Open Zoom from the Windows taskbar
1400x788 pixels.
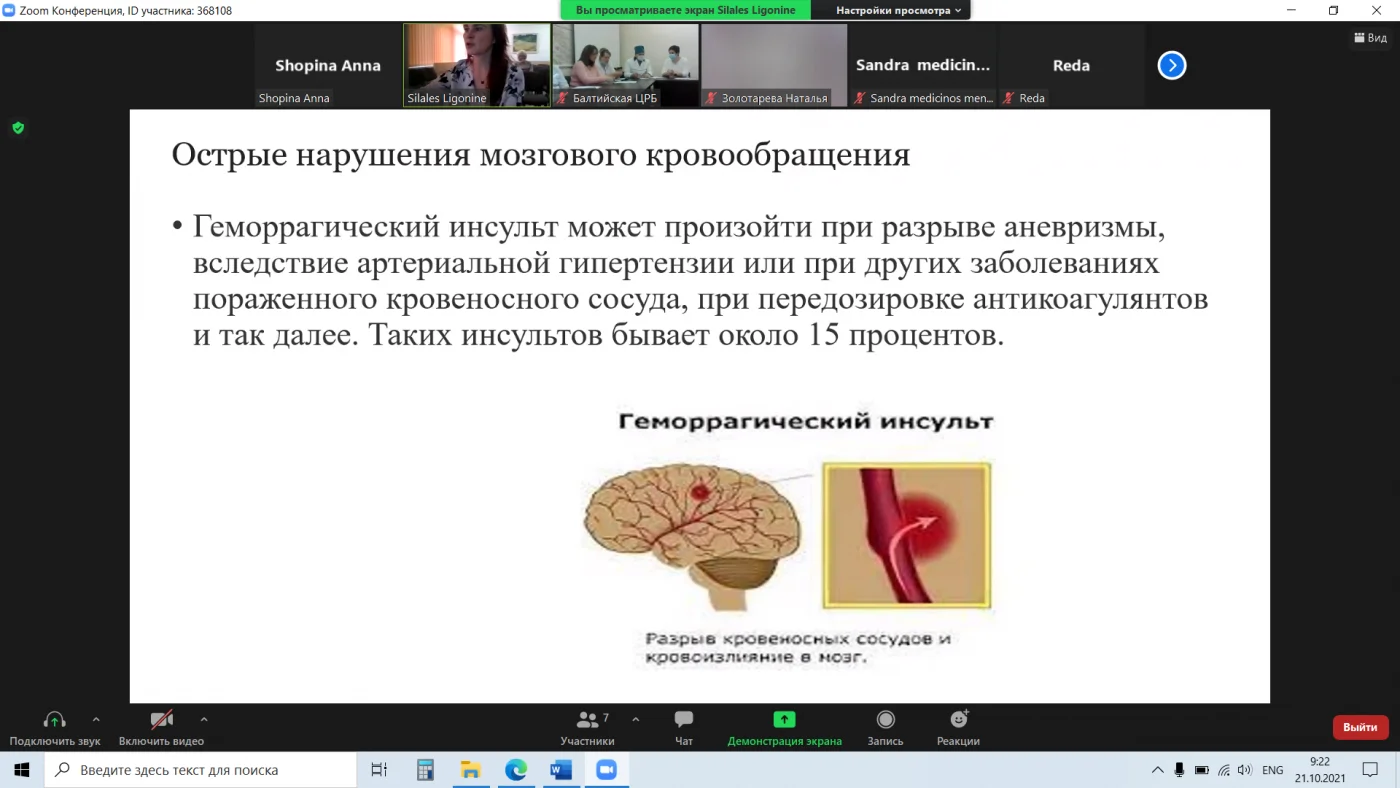(x=605, y=770)
